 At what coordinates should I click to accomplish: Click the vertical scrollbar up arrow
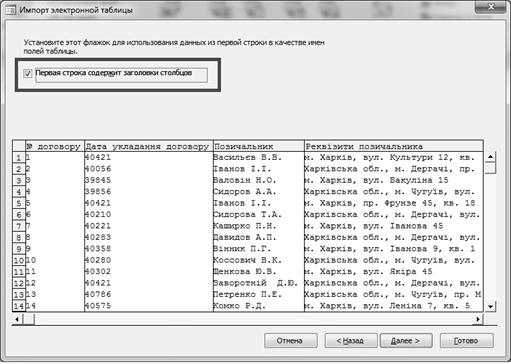(490, 157)
